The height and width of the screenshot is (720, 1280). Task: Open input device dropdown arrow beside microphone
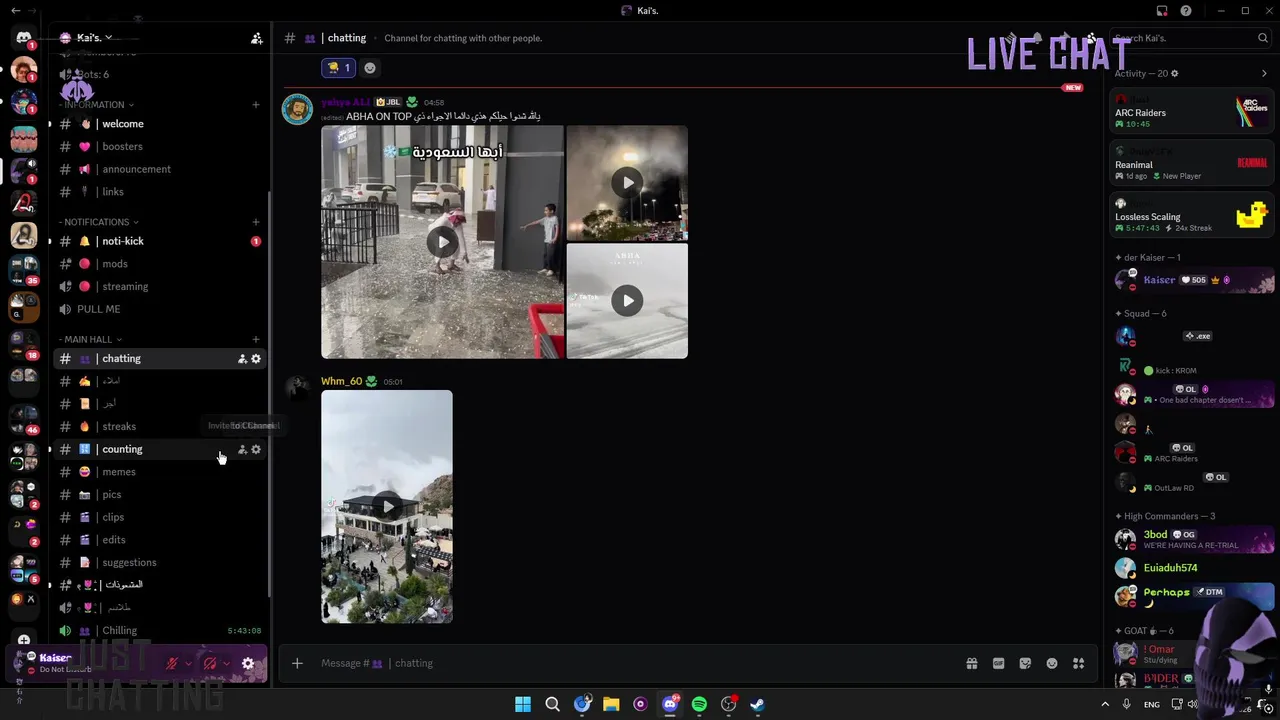click(188, 663)
